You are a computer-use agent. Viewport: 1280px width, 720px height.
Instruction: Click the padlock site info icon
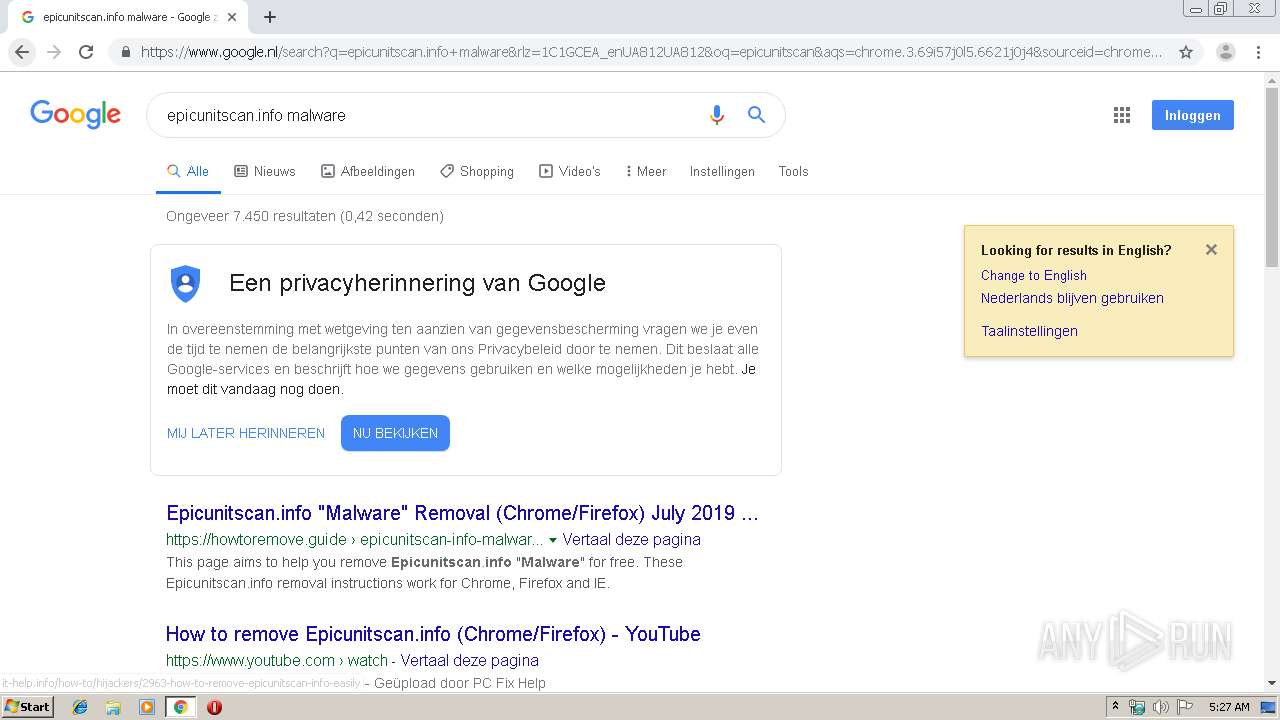(126, 52)
